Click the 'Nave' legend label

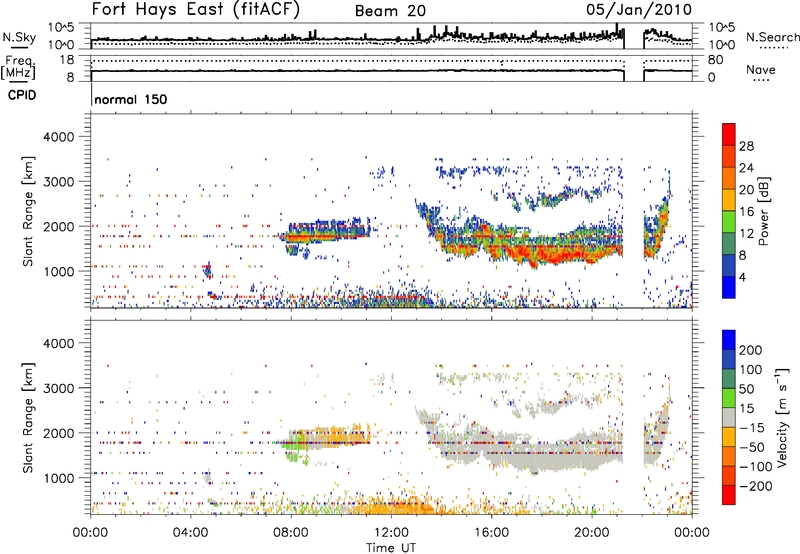(x=761, y=69)
